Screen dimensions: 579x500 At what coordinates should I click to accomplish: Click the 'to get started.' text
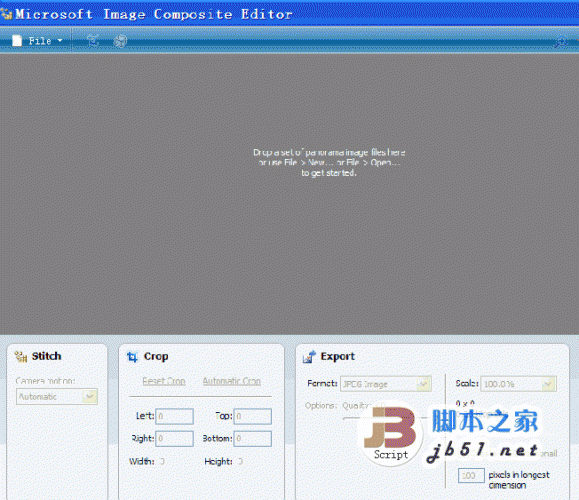click(x=329, y=173)
